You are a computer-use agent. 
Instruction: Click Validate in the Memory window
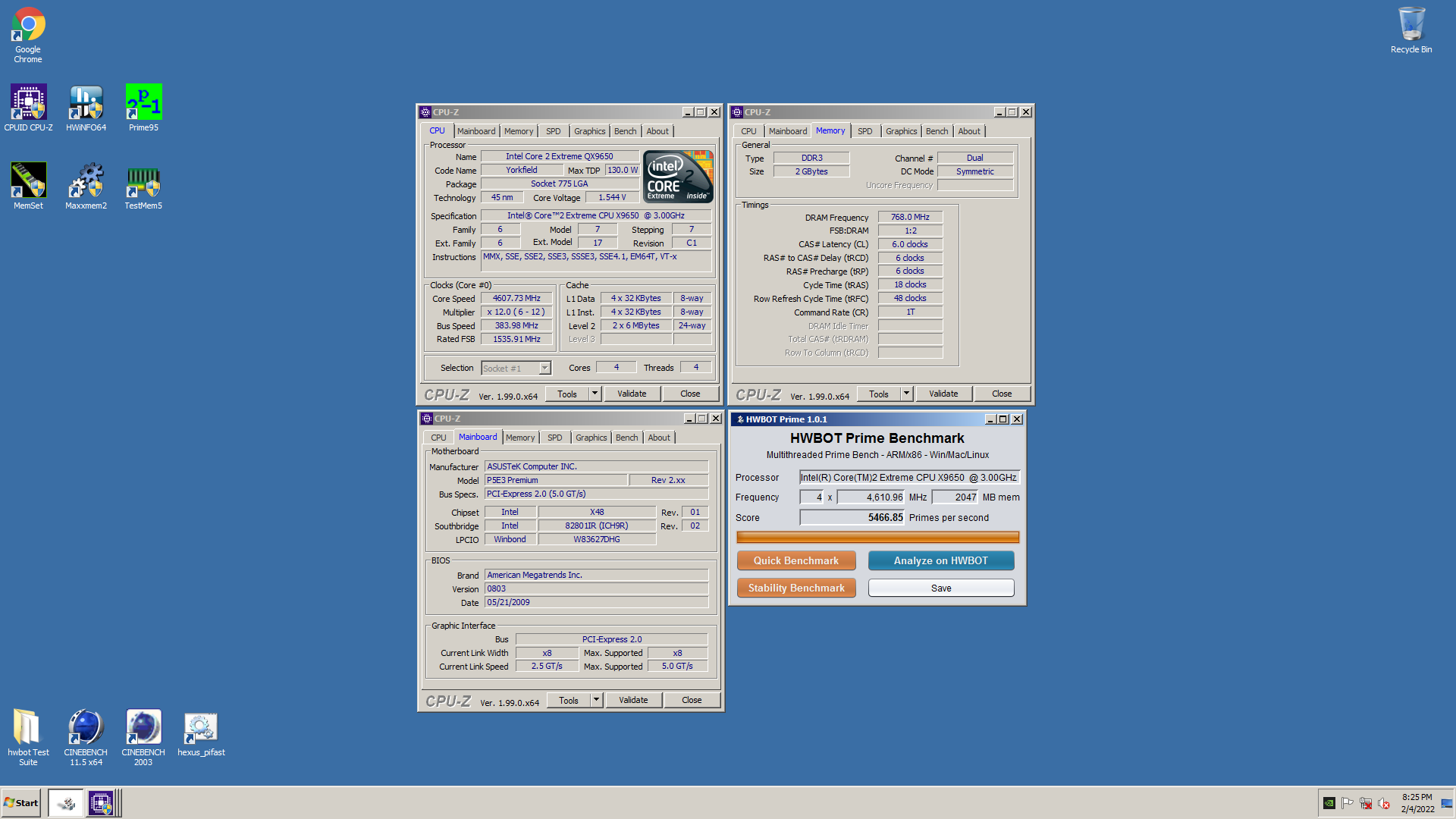pyautogui.click(x=943, y=394)
